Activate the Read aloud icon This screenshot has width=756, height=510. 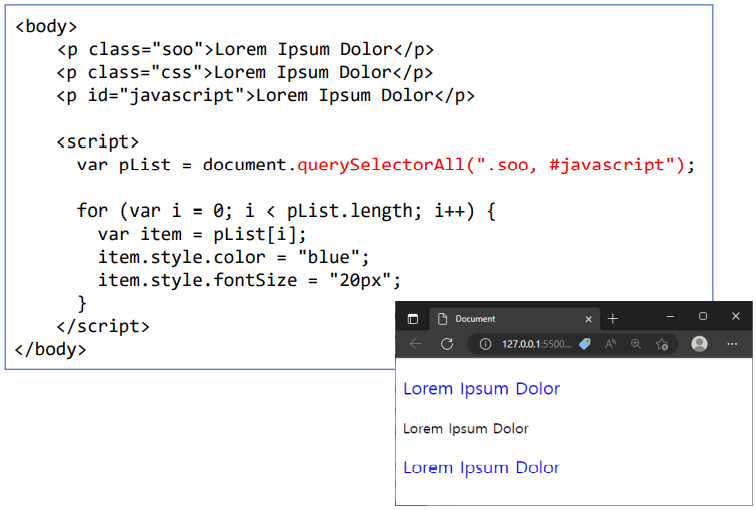tap(610, 344)
